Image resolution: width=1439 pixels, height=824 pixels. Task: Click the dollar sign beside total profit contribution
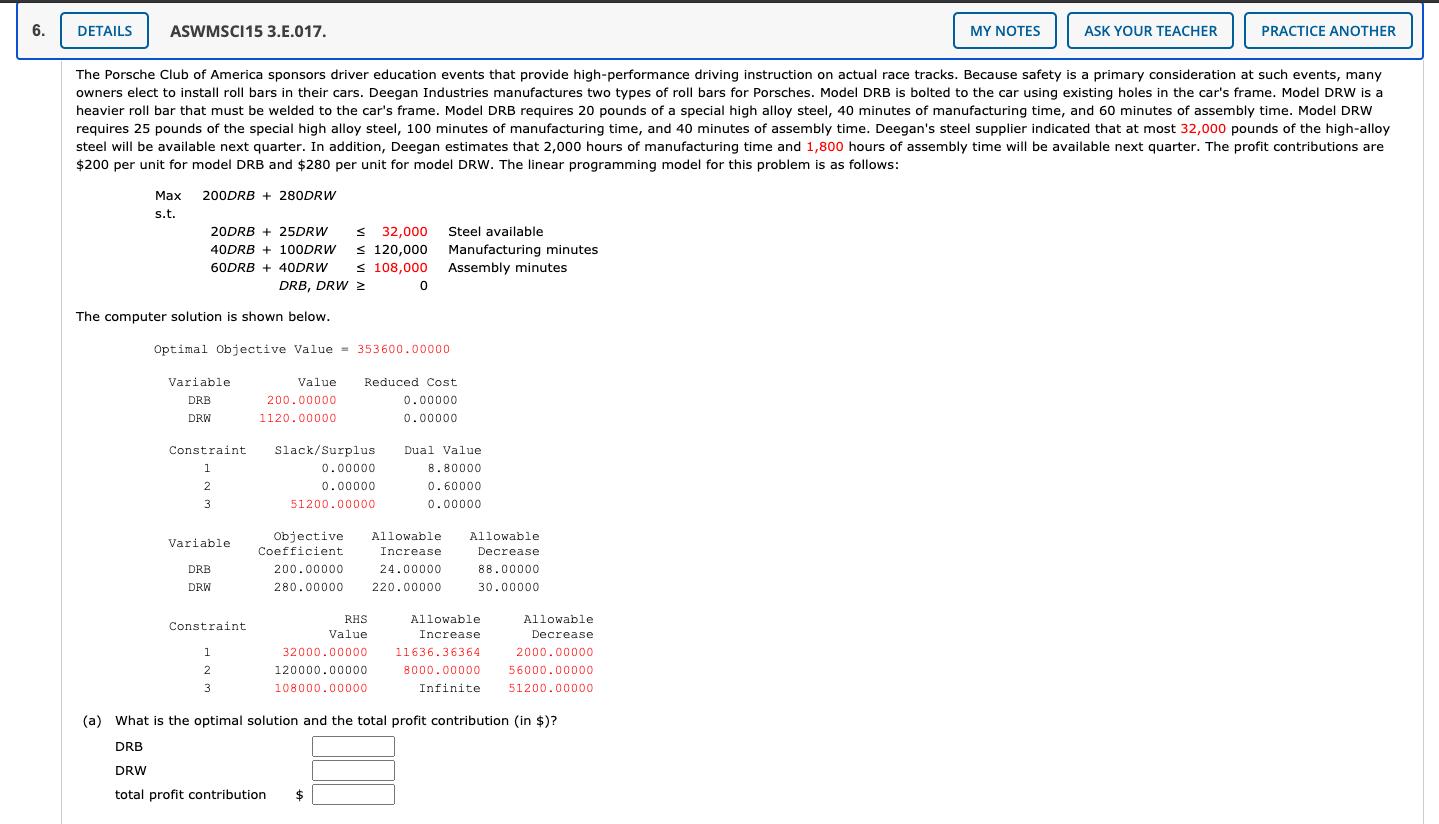point(298,793)
